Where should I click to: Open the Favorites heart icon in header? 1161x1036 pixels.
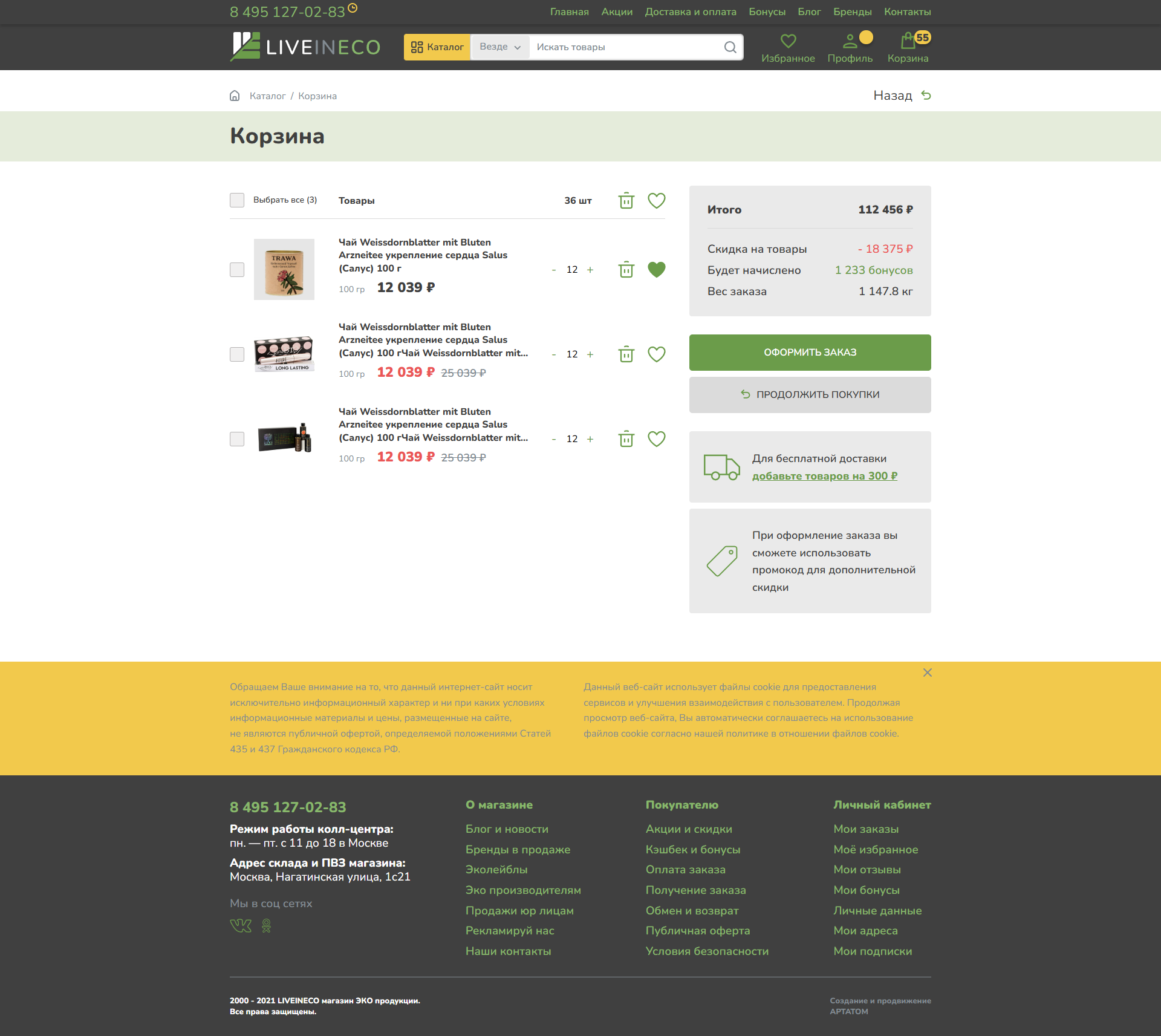[x=788, y=42]
